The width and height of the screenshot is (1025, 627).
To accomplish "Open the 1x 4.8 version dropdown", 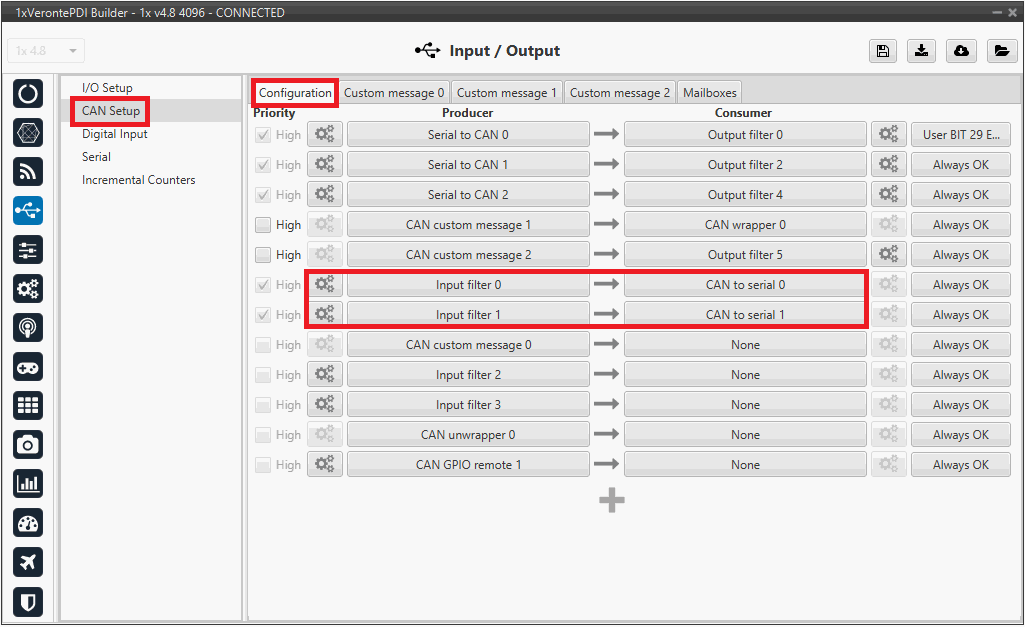I will 47,51.
